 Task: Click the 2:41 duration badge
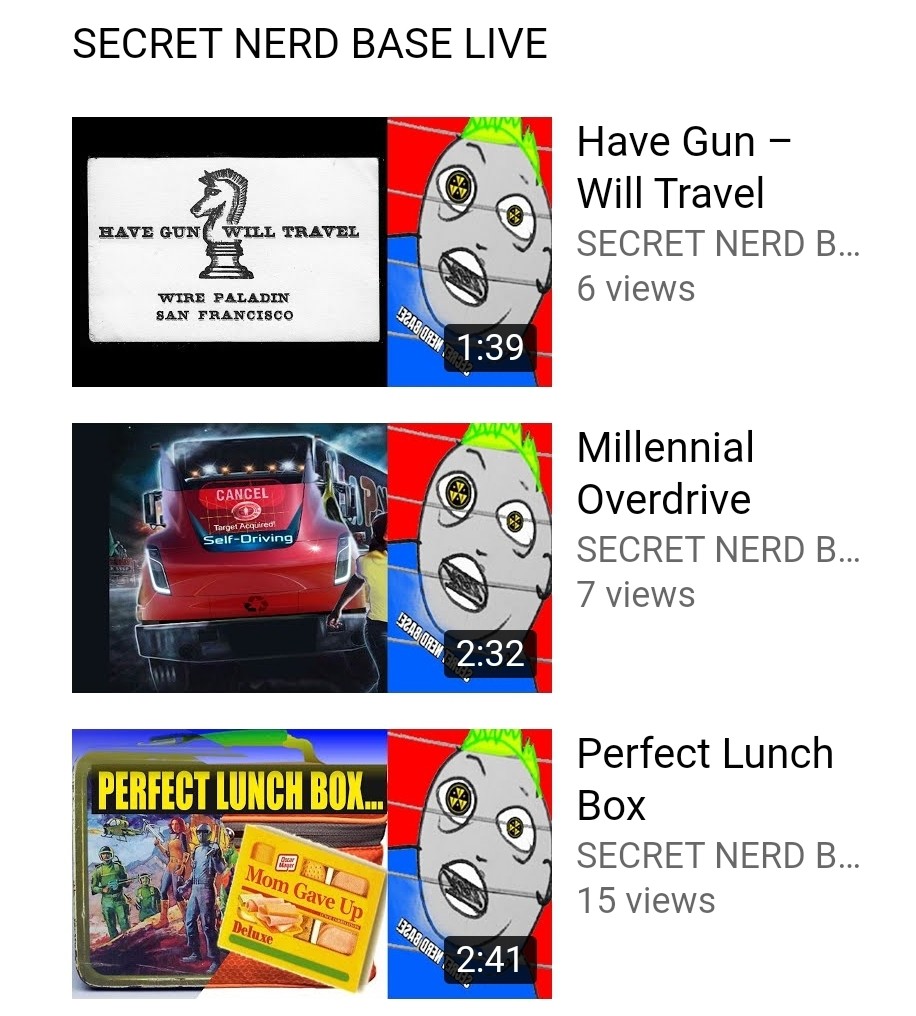490,958
